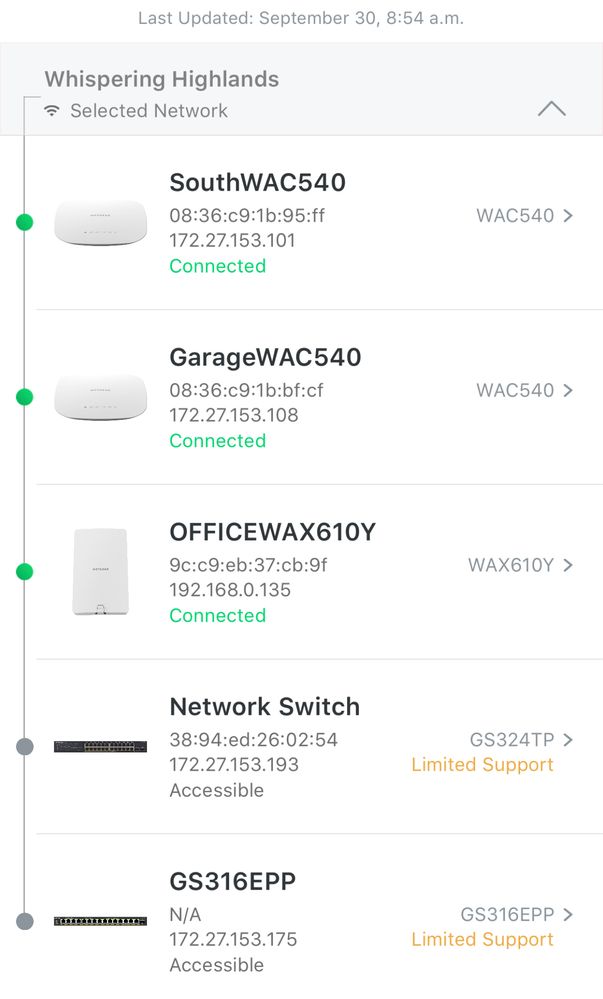Screen dimensions: 603x999
Task: Click the green status dot for OFFICEWAX610Y
Action: (x=25, y=572)
